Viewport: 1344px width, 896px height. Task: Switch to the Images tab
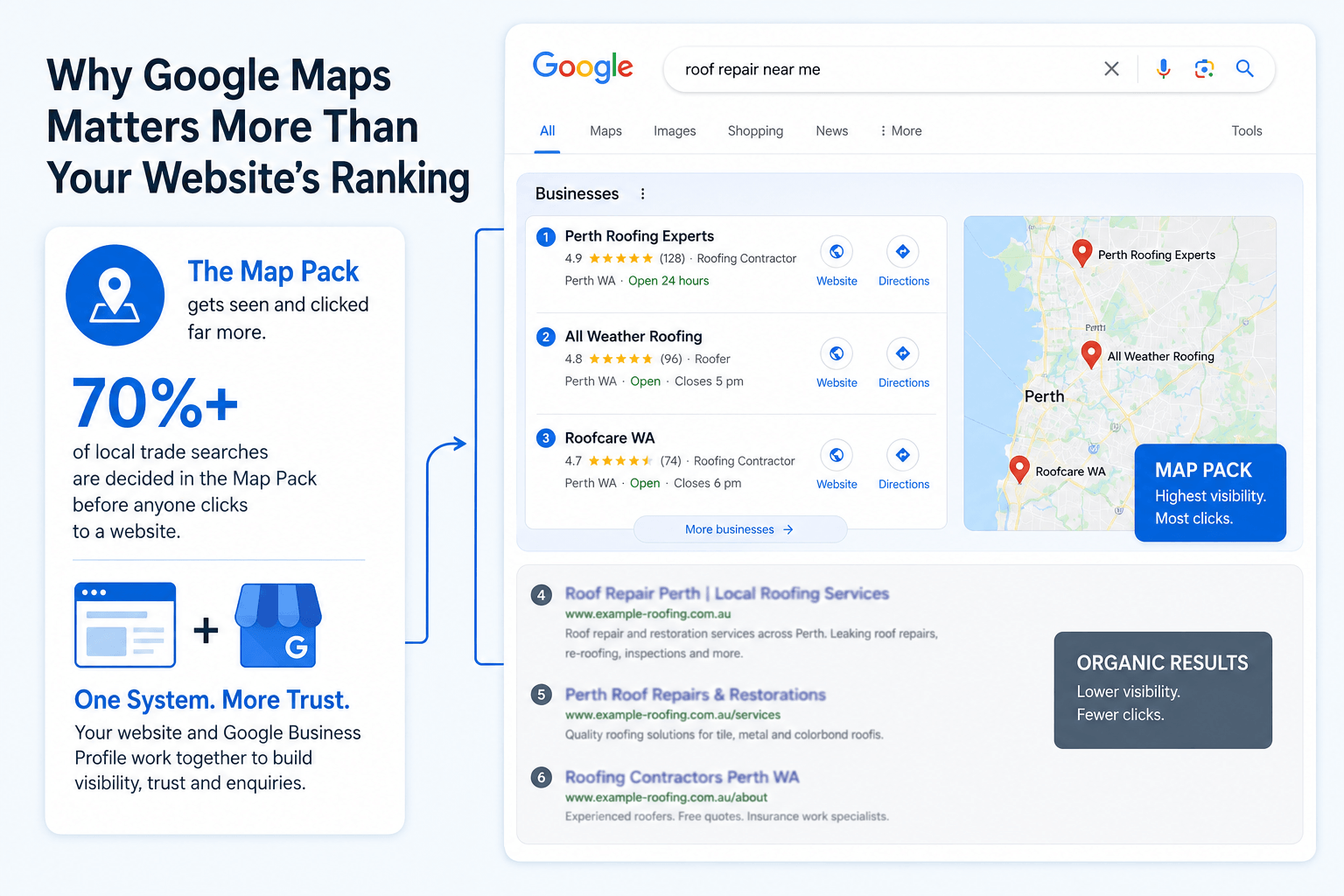tap(675, 131)
